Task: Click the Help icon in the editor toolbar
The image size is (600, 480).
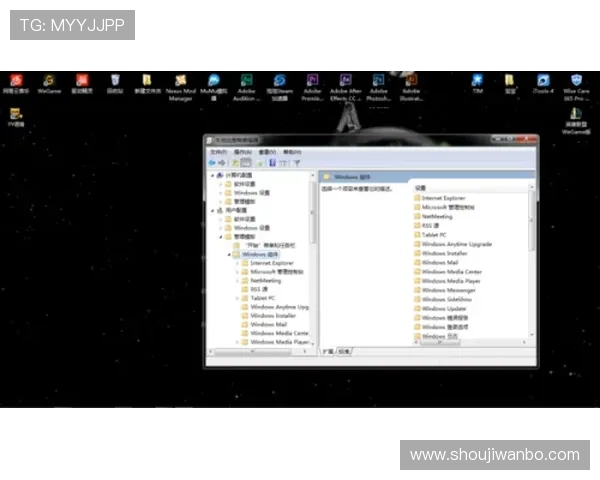Action: pyautogui.click(x=272, y=162)
